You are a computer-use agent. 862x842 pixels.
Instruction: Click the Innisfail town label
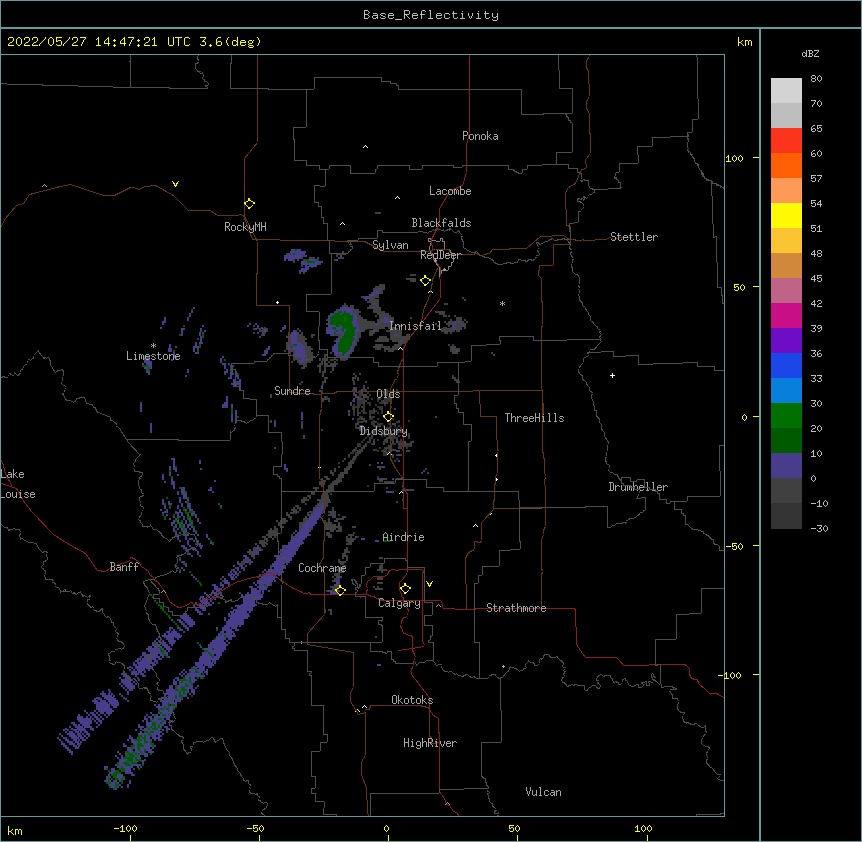[x=415, y=326]
